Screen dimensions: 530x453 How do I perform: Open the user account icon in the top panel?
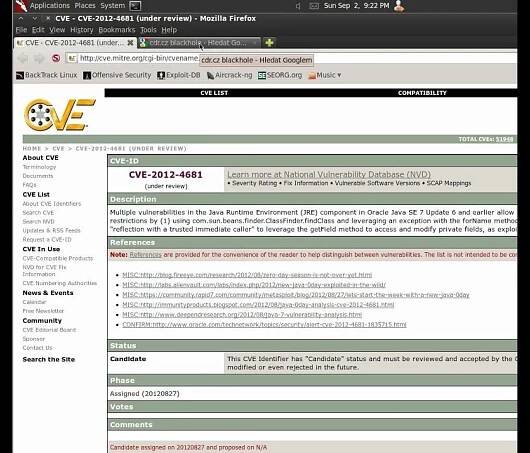pos(399,6)
